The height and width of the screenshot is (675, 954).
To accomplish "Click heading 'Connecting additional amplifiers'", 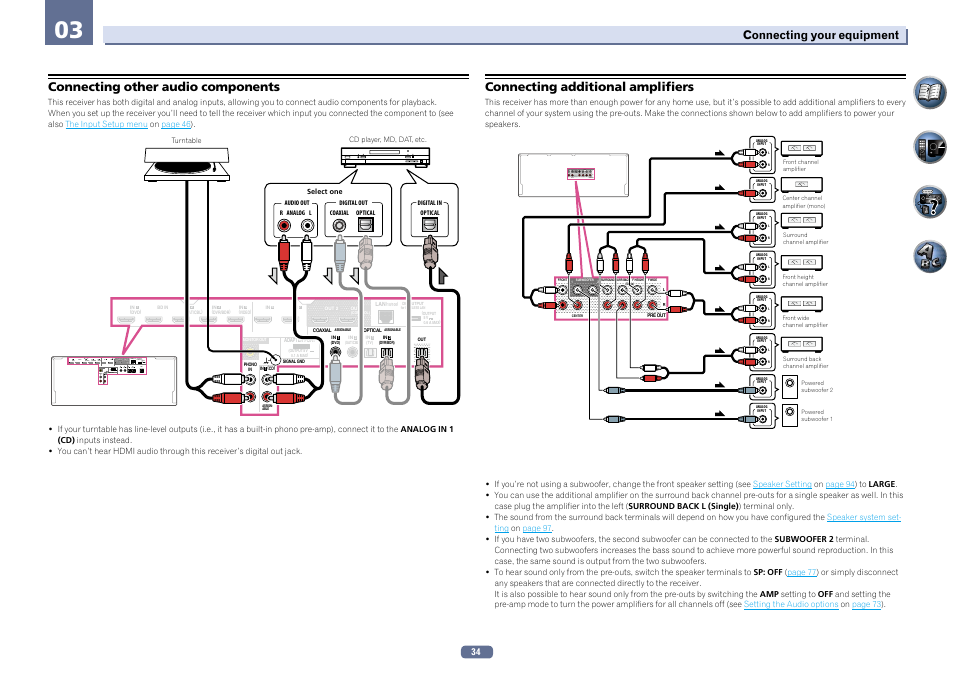I will click(x=589, y=87).
